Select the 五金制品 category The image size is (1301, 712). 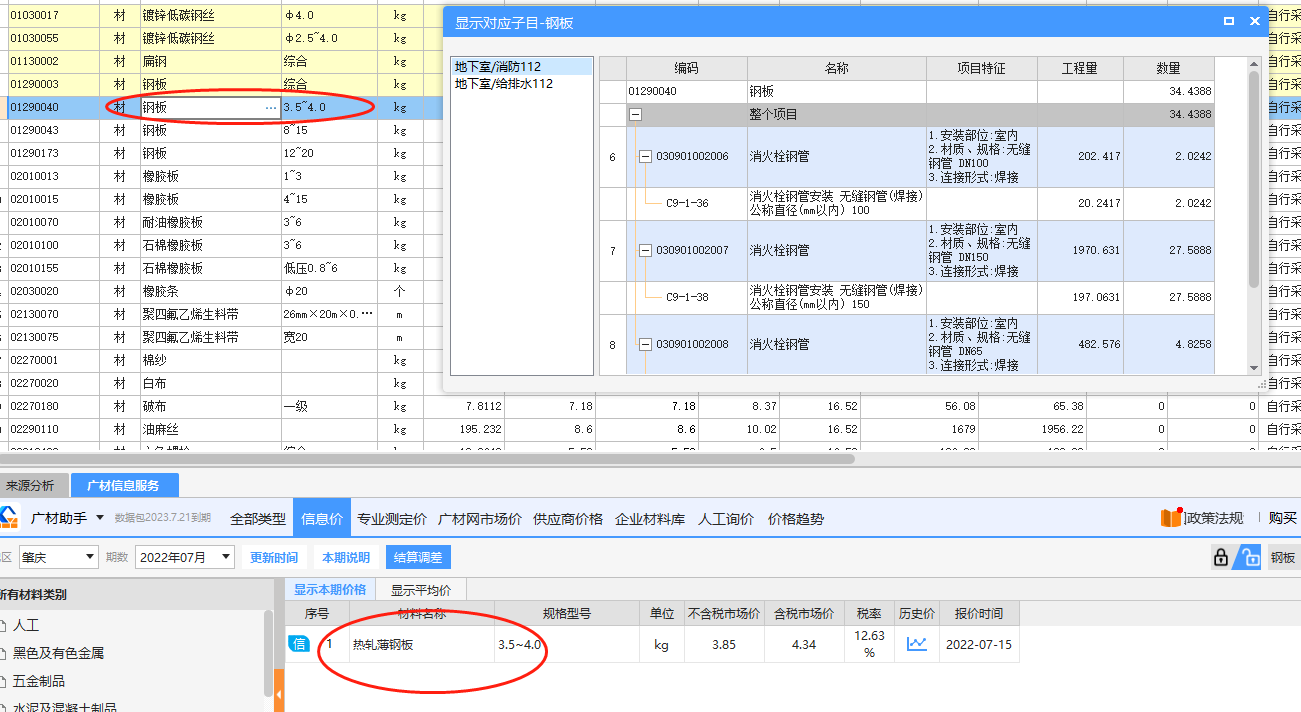pos(39,681)
